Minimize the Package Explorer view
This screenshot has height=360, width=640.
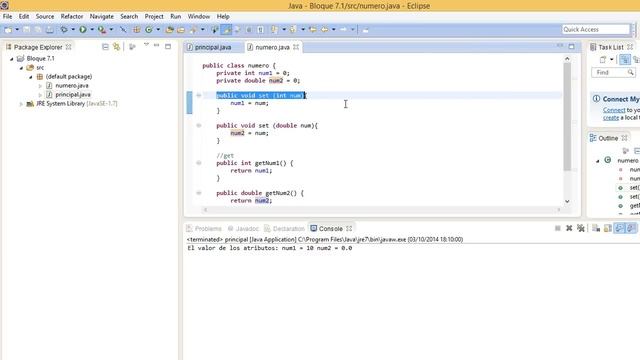157,46
